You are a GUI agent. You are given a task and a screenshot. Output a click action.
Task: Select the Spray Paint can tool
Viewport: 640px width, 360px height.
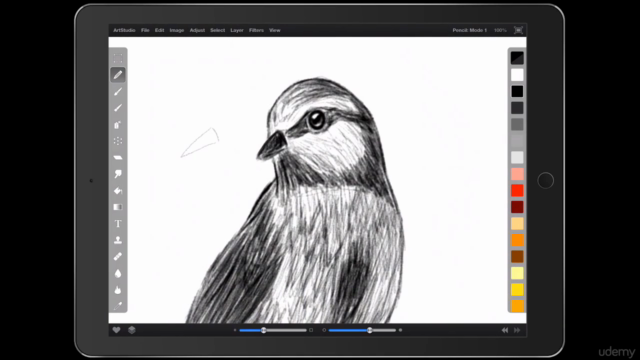tap(118, 124)
